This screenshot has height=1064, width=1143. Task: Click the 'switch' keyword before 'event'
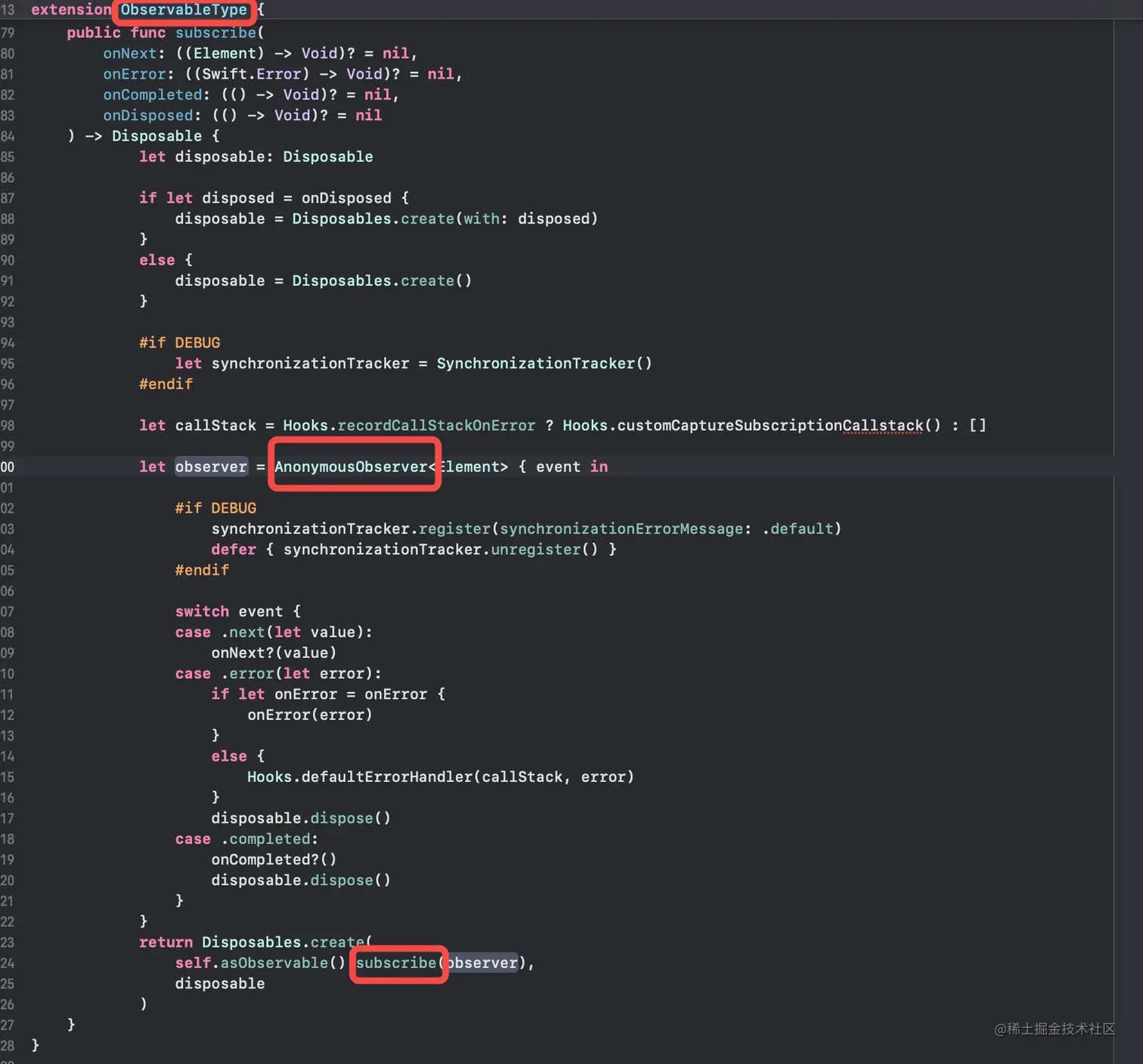pos(202,612)
